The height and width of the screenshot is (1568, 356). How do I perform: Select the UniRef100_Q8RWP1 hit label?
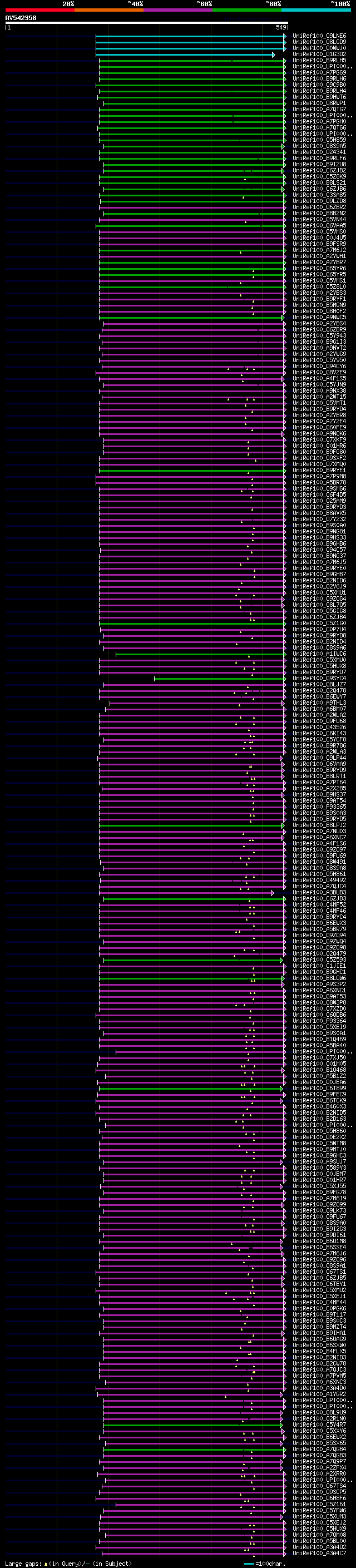319,103
